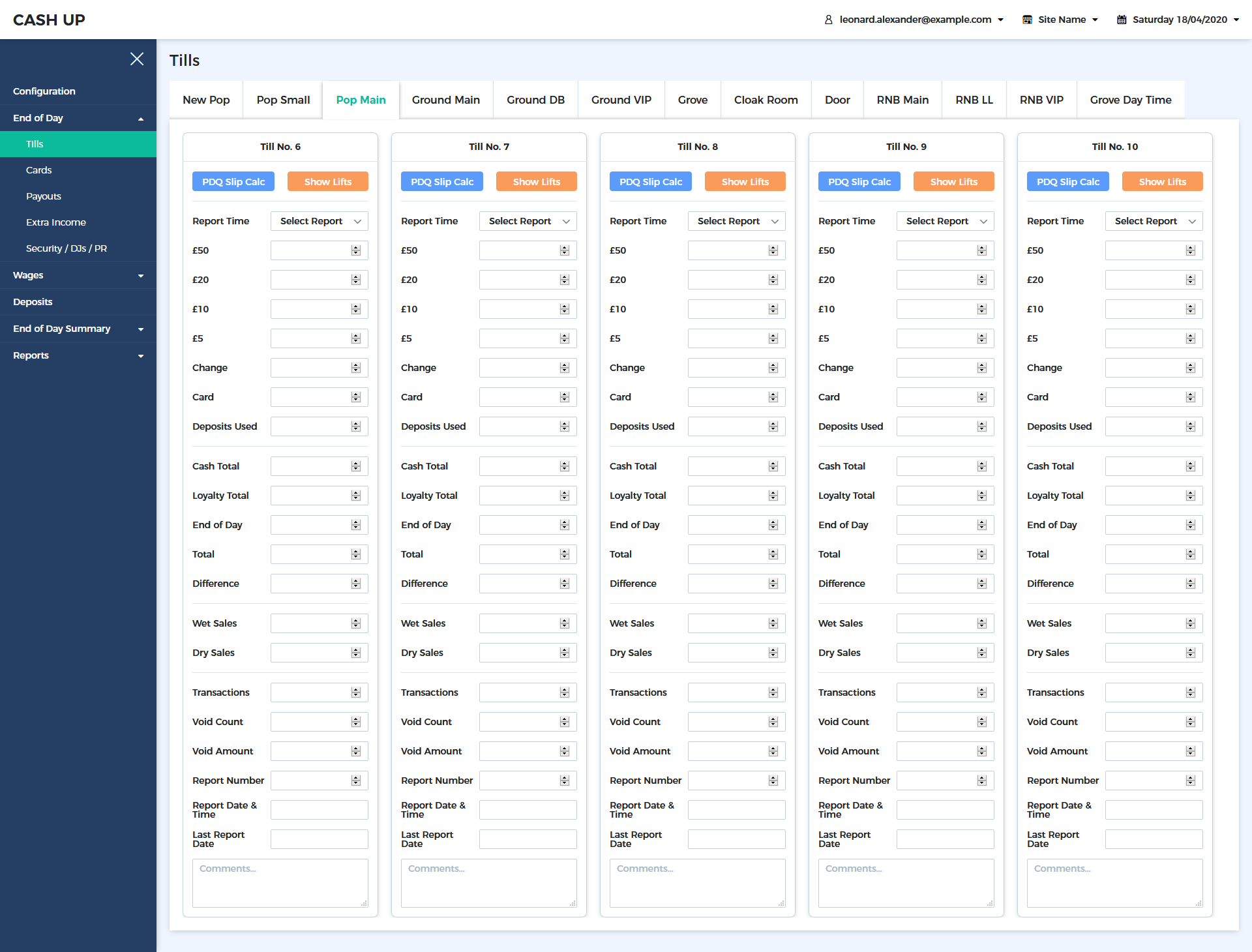This screenshot has height=952, width=1252.
Task: Click PDQ Slip Calc in Till No. 8
Action: [x=650, y=182]
